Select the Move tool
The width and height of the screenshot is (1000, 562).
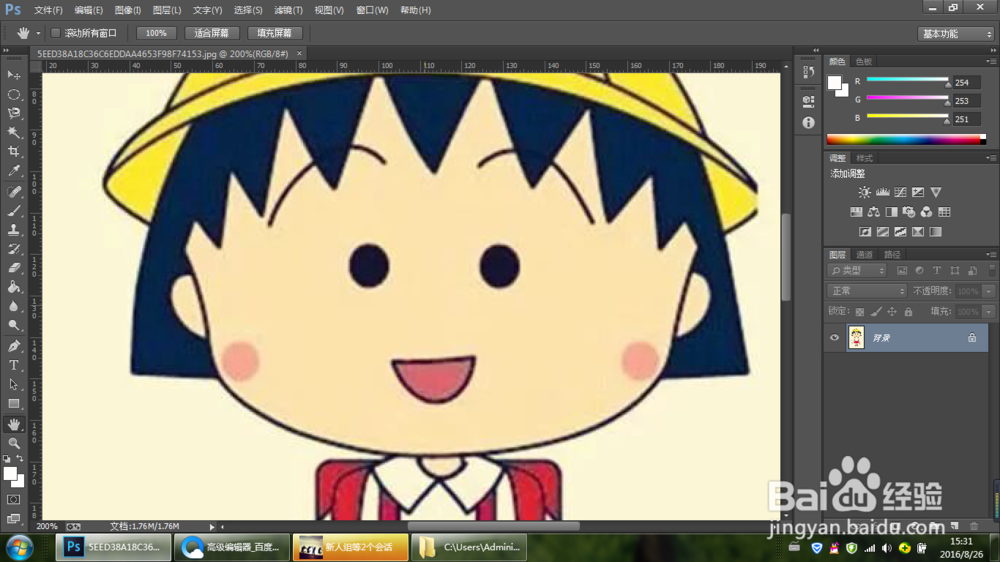pos(13,75)
